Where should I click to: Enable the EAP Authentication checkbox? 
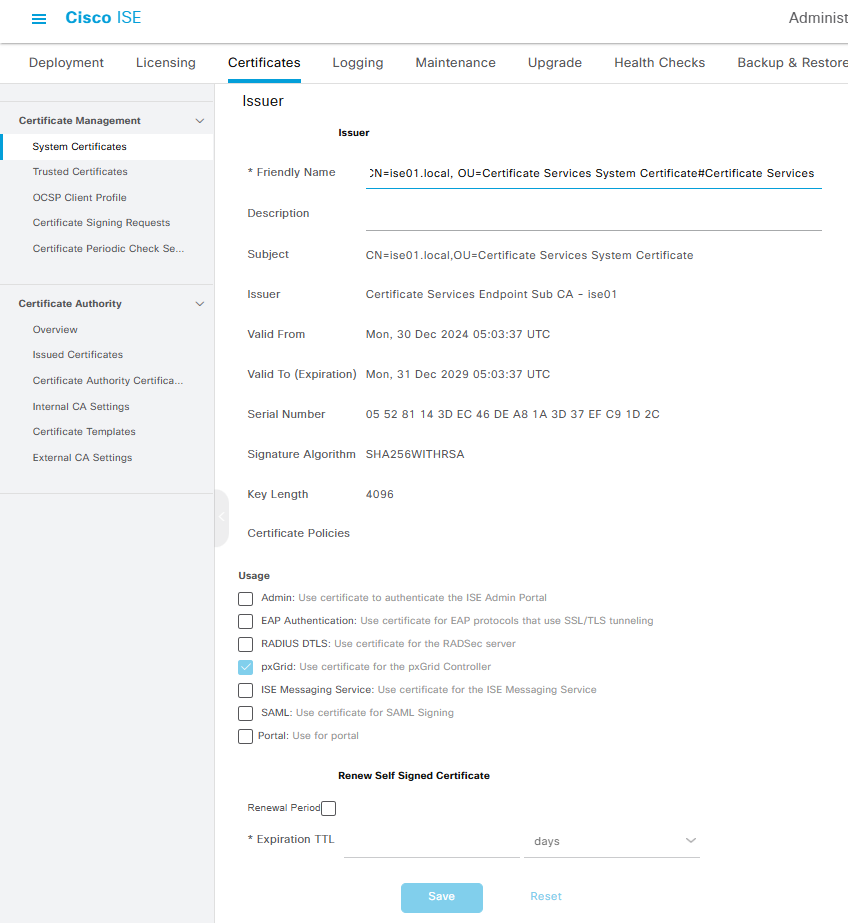245,622
